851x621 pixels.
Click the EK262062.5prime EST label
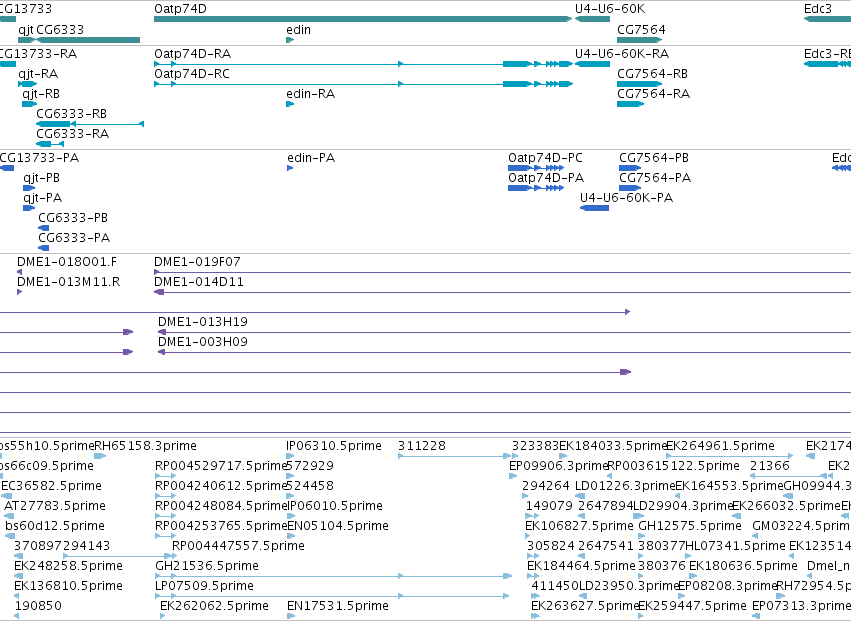tap(214, 606)
